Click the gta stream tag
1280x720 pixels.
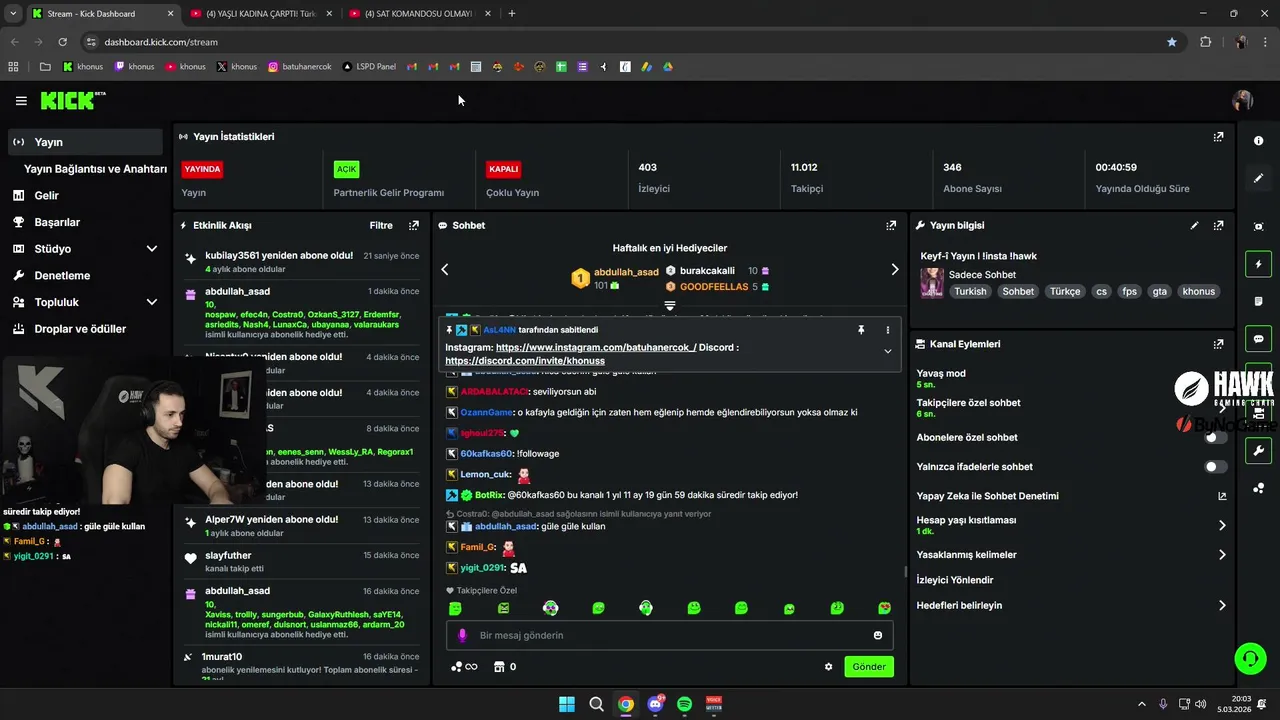tap(1159, 292)
